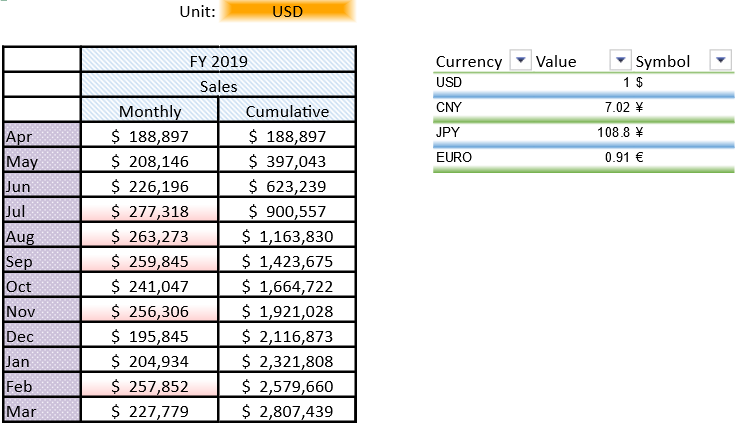Click the FY 2019 header cell
This screenshot has height=424, width=738.
[x=218, y=61]
